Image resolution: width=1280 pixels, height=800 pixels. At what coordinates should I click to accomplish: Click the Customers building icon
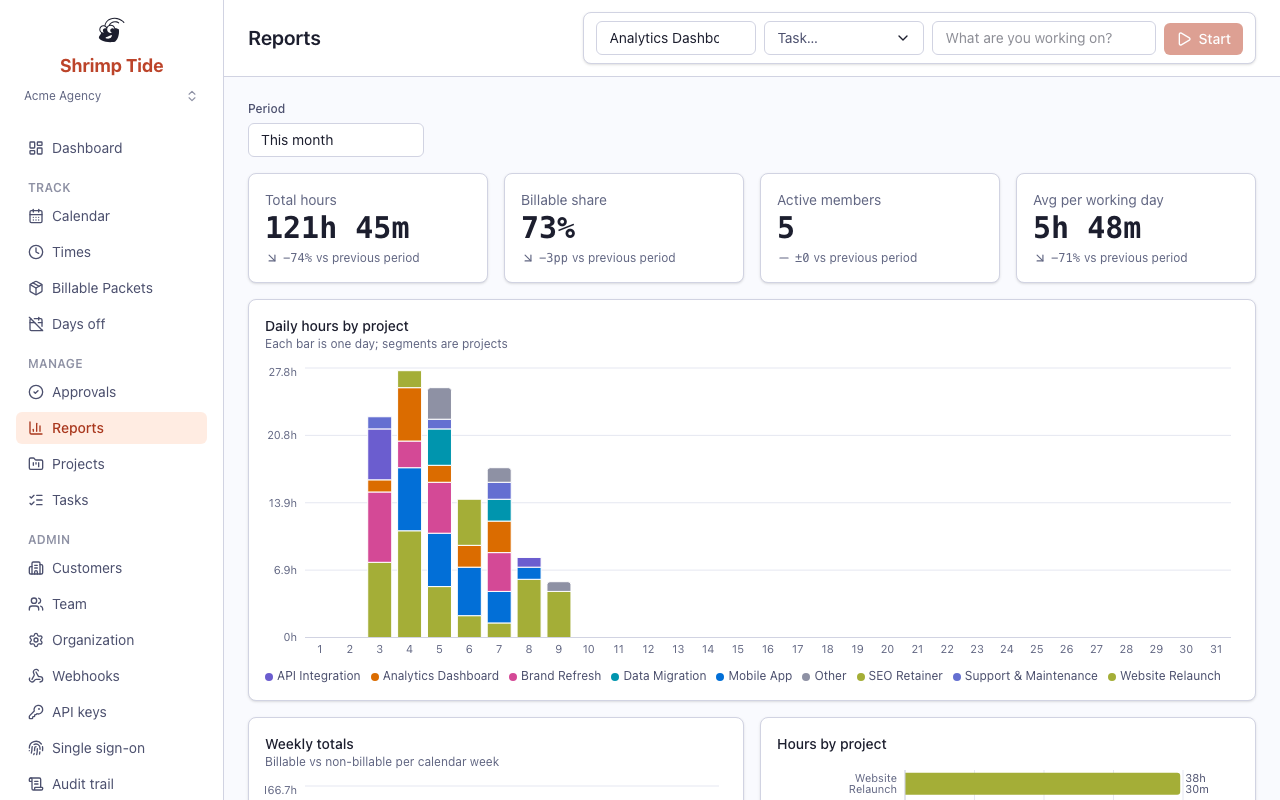[x=36, y=568]
